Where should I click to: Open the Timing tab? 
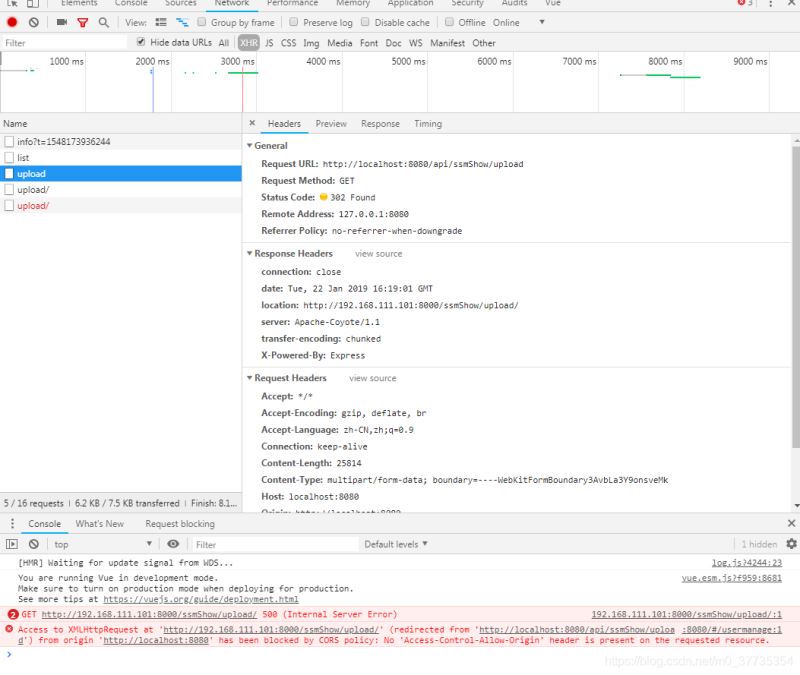428,124
